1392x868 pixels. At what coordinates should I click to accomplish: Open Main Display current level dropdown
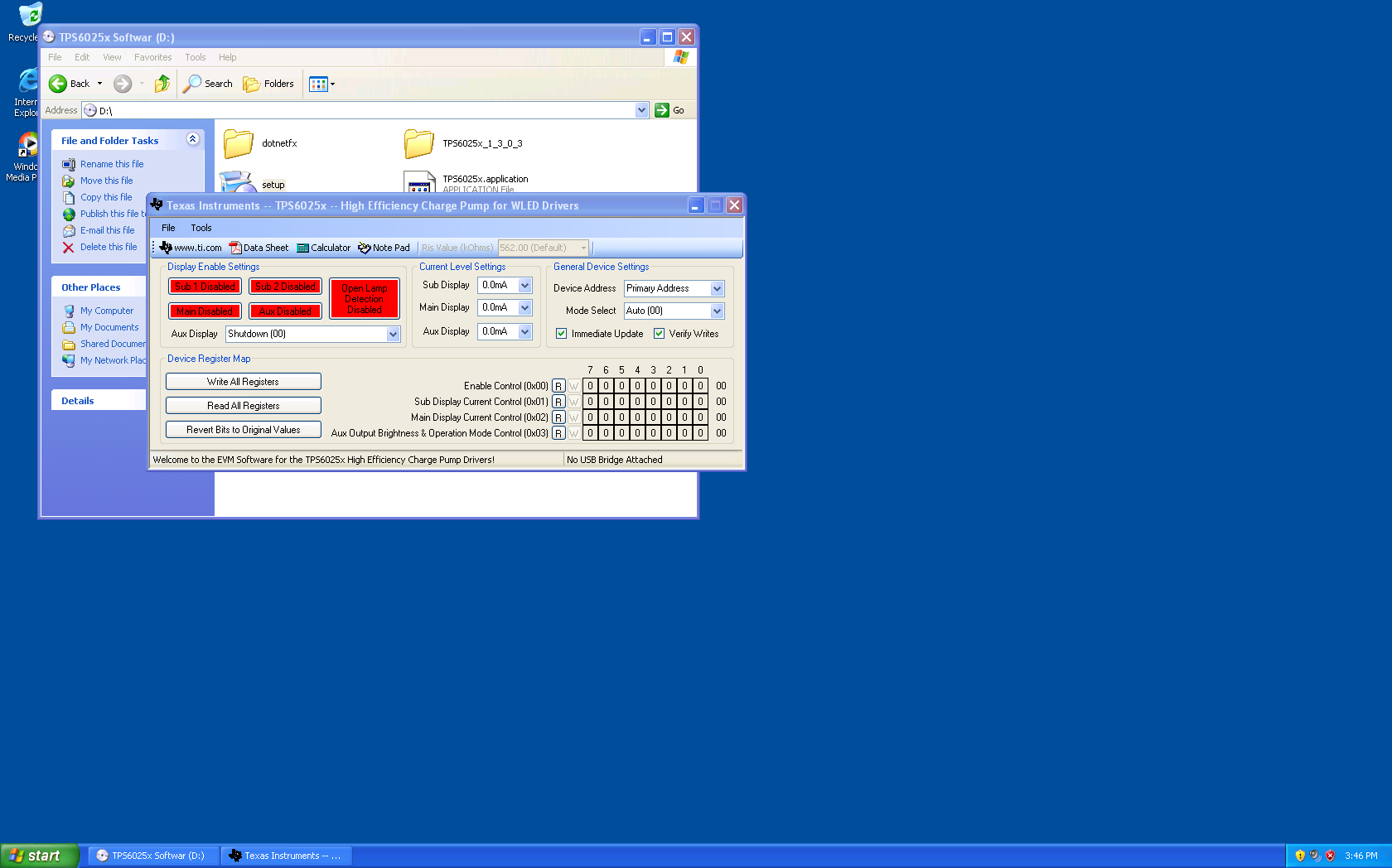tap(524, 308)
